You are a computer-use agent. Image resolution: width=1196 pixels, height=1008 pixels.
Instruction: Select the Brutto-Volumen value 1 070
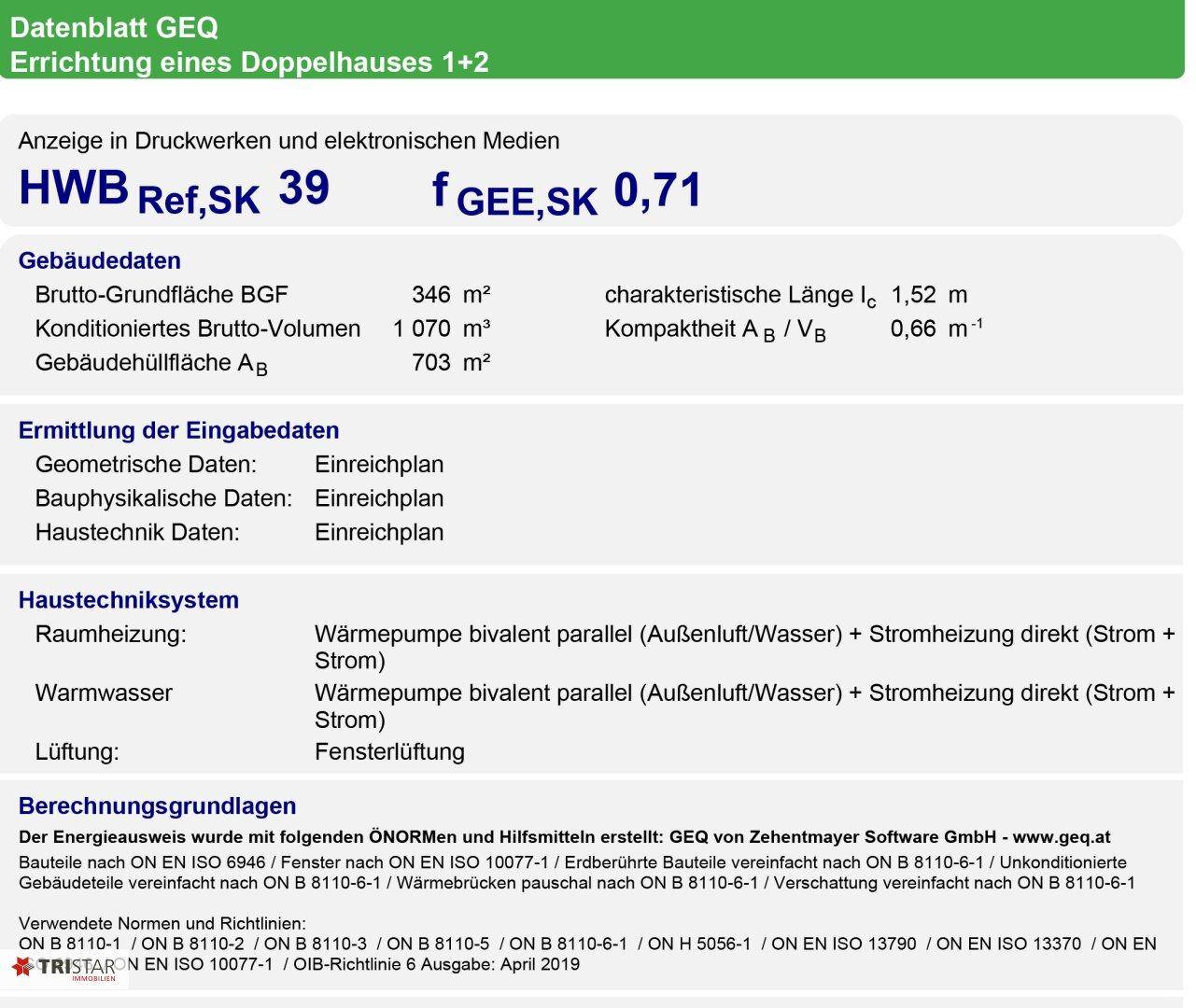pos(422,329)
